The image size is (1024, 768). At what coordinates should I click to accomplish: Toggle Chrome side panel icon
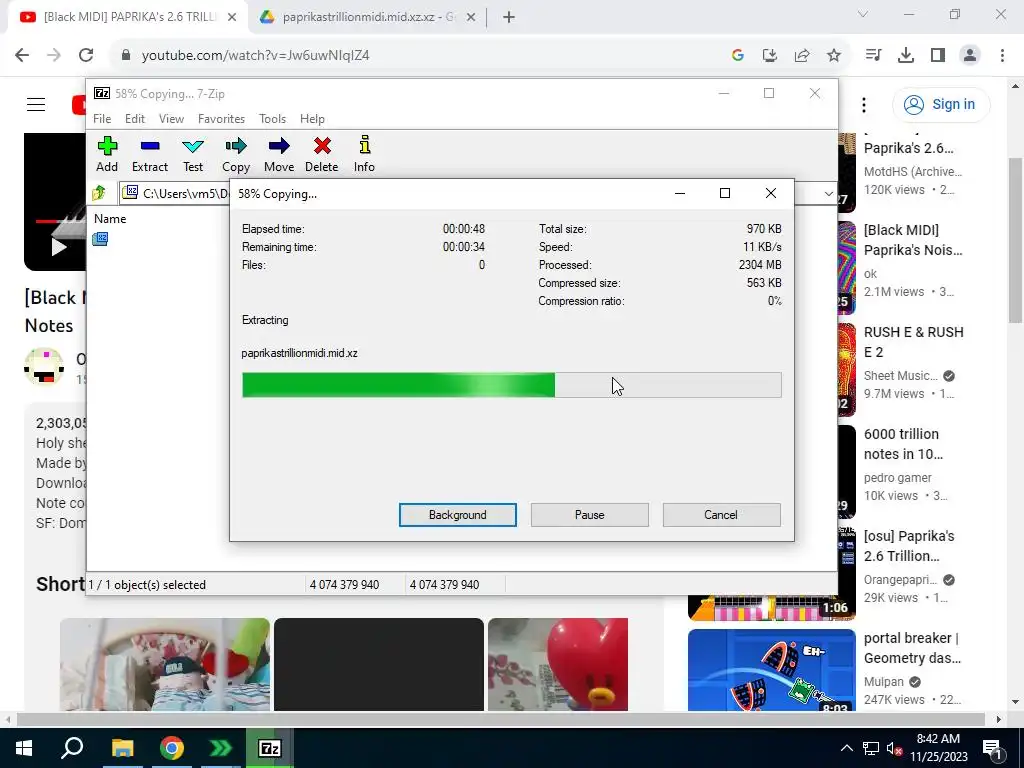click(x=938, y=56)
